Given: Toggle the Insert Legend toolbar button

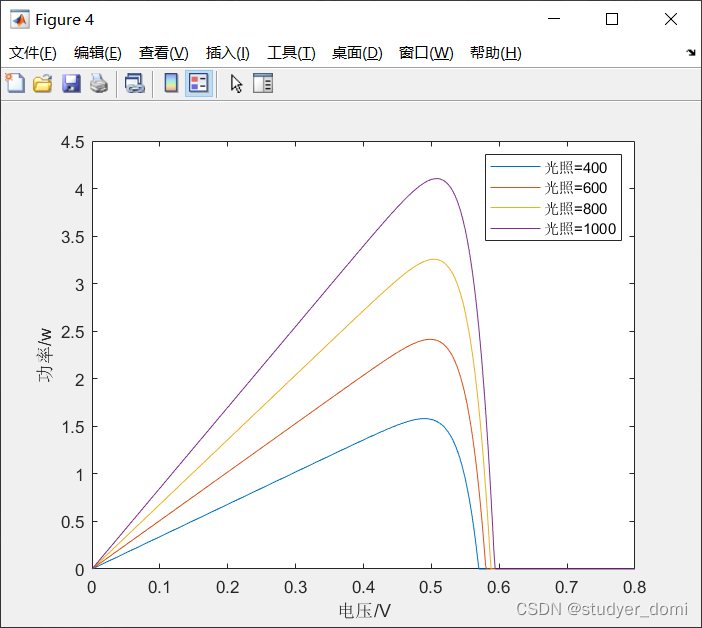Looking at the screenshot, I should tap(199, 83).
